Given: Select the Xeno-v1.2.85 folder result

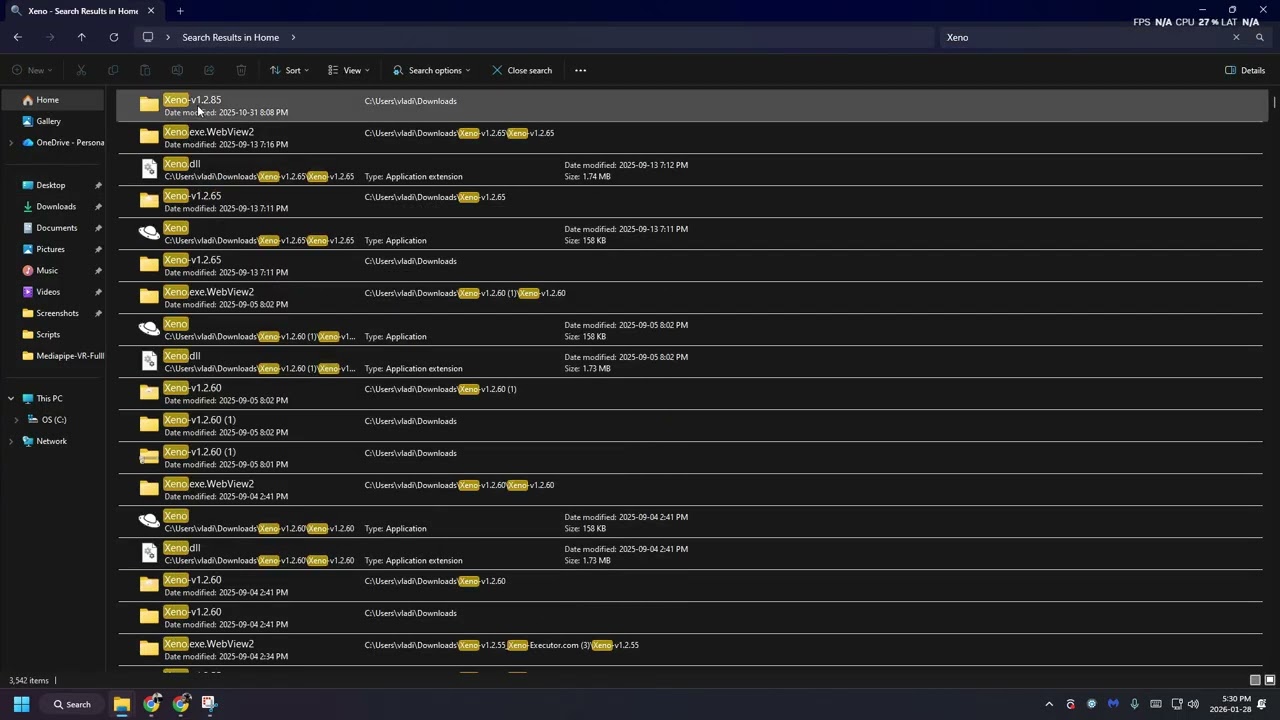Looking at the screenshot, I should (x=690, y=105).
